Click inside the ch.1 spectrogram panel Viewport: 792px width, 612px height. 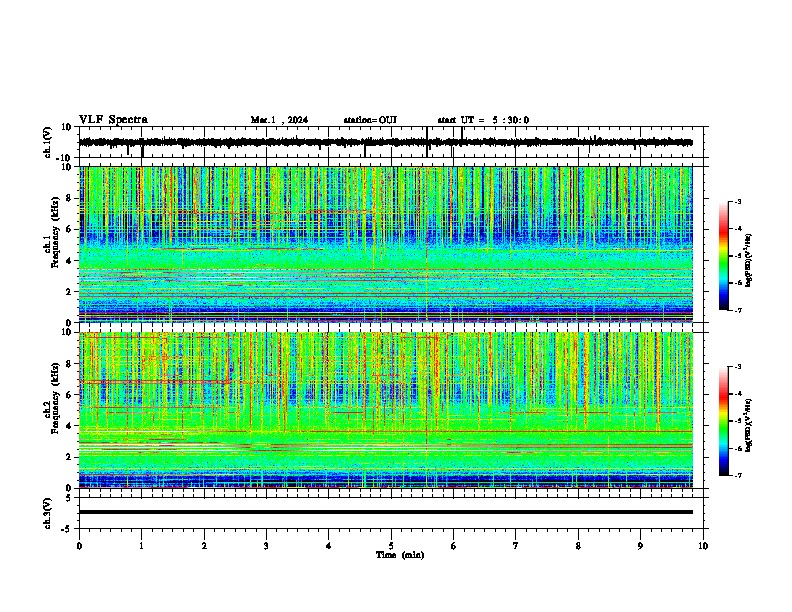[385, 244]
